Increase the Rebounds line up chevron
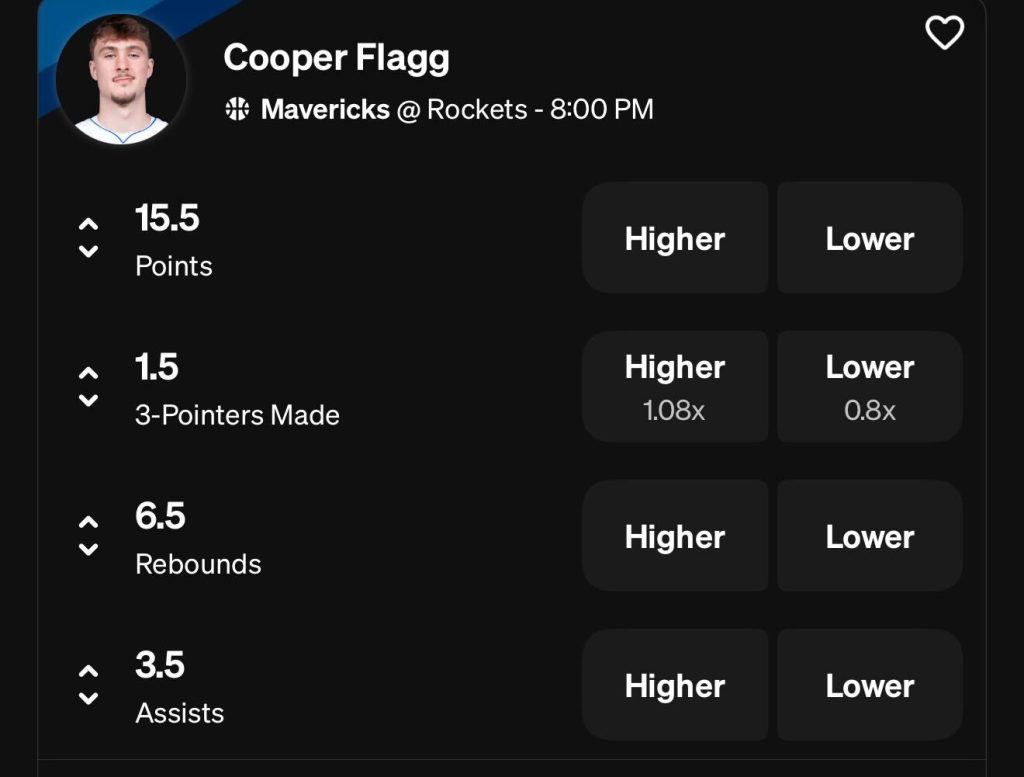The height and width of the screenshot is (777, 1024). click(x=88, y=522)
